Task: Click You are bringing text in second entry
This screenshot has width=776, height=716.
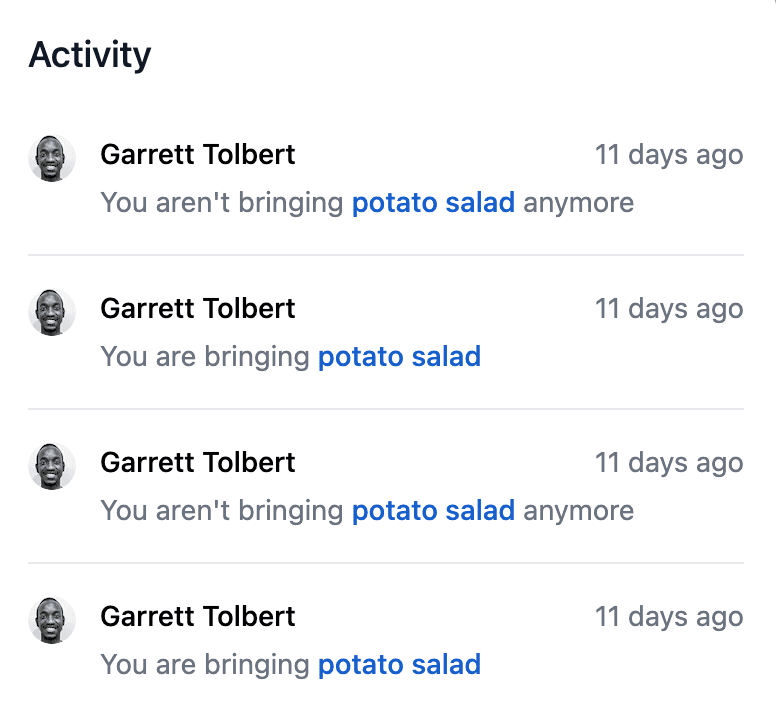Action: coord(205,357)
